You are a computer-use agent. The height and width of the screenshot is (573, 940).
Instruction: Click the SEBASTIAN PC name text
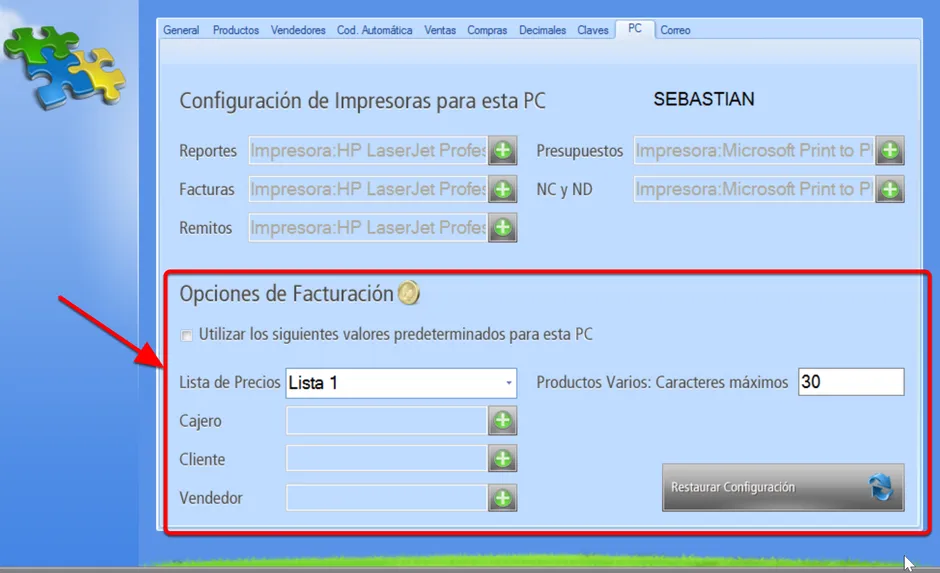coord(704,99)
